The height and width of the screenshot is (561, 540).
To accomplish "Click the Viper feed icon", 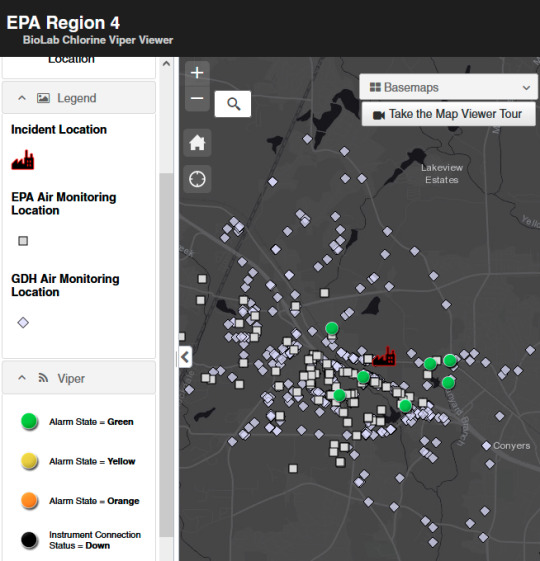I will 43,378.
